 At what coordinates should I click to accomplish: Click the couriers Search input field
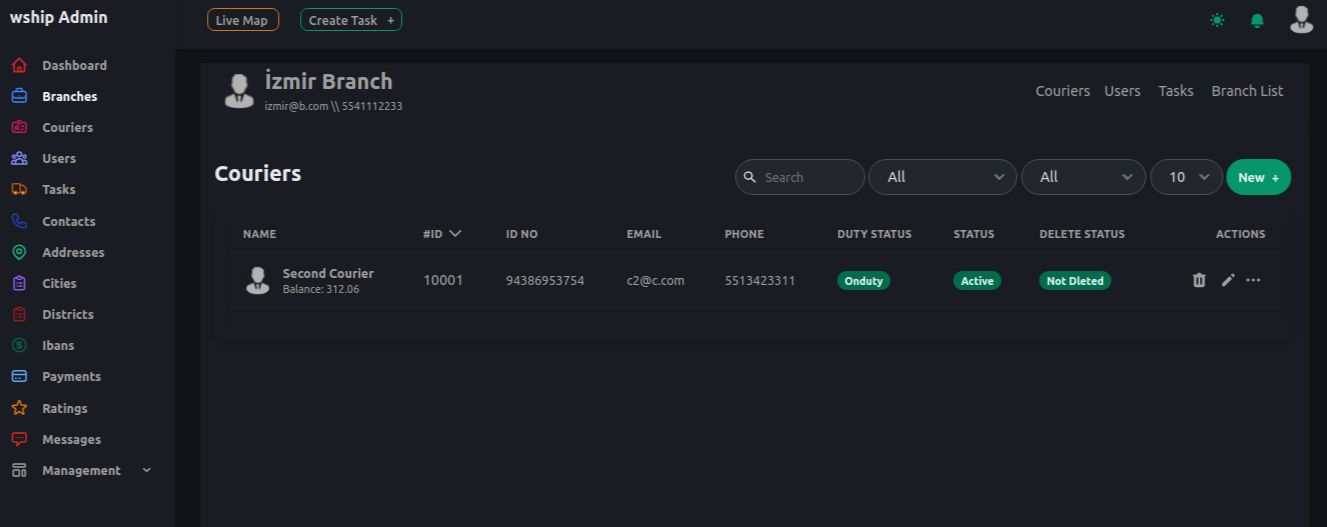808,177
